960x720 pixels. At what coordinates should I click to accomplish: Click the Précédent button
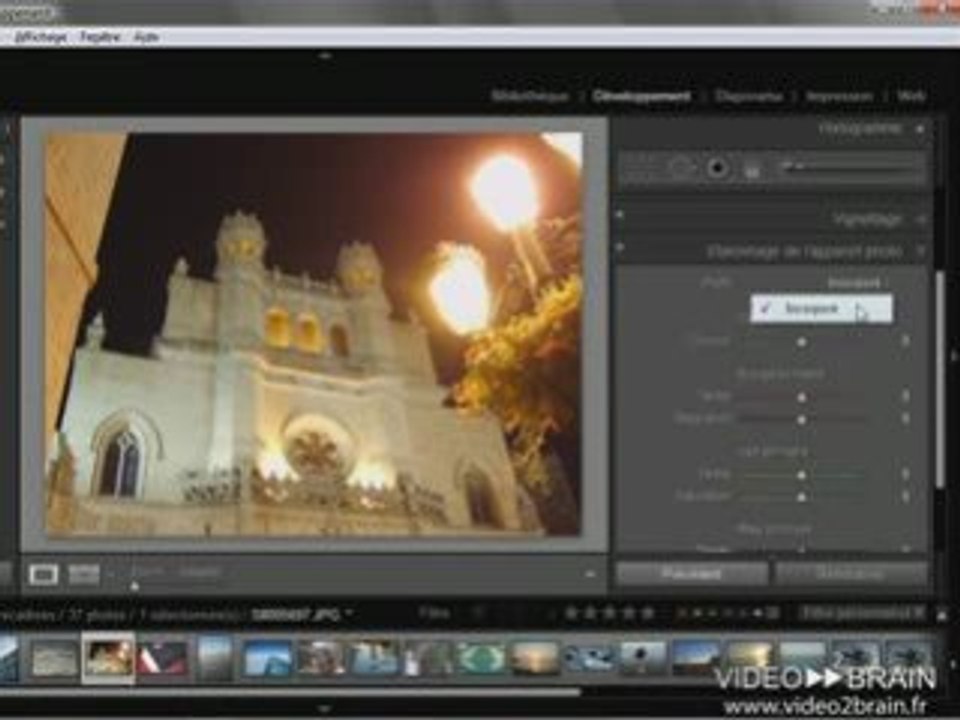pyautogui.click(x=692, y=574)
